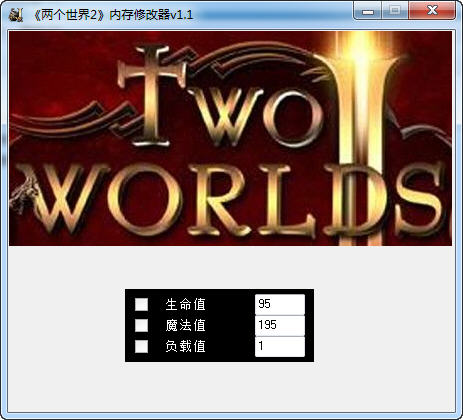Click the empty gray area below the panel
463x420 pixels.
coord(230,387)
